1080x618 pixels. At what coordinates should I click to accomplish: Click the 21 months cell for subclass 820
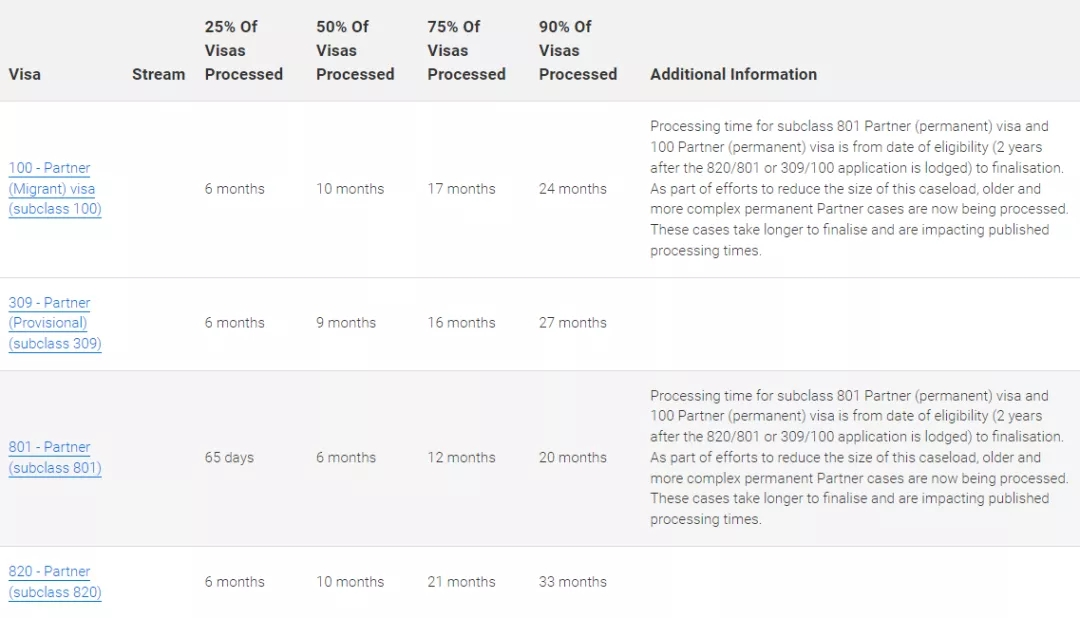coord(461,581)
